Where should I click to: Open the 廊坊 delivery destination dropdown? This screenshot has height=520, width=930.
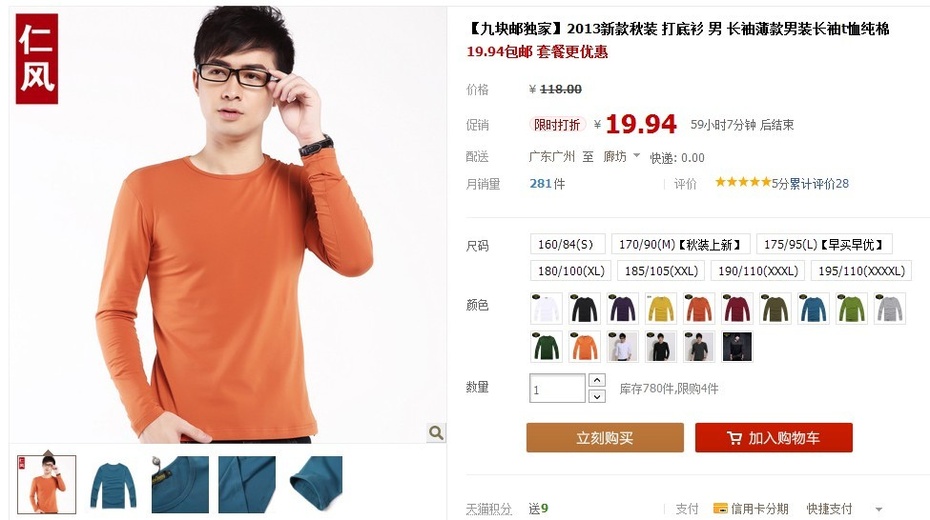[622, 157]
